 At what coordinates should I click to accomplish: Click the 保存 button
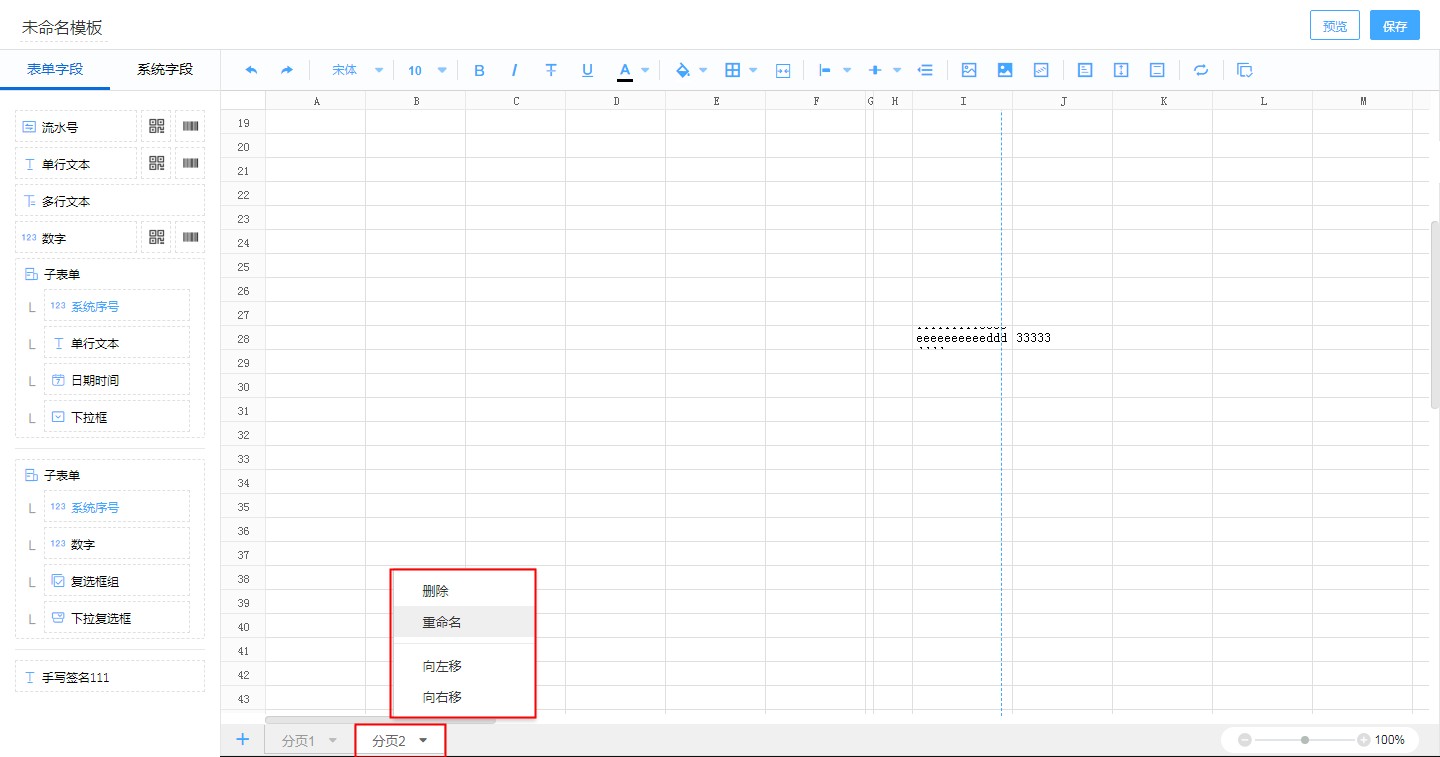(x=1394, y=26)
